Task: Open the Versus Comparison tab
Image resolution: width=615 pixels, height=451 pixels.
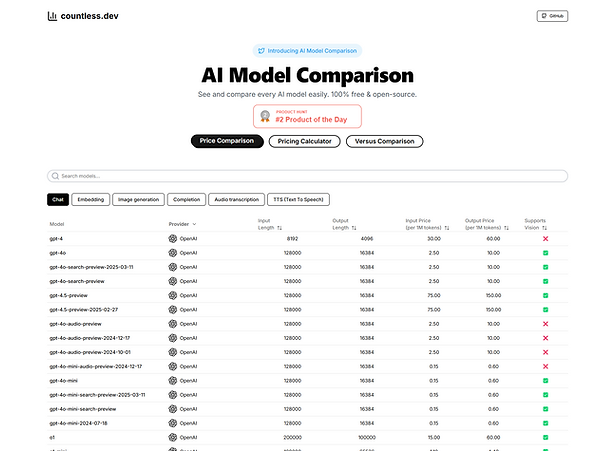Action: tap(384, 141)
